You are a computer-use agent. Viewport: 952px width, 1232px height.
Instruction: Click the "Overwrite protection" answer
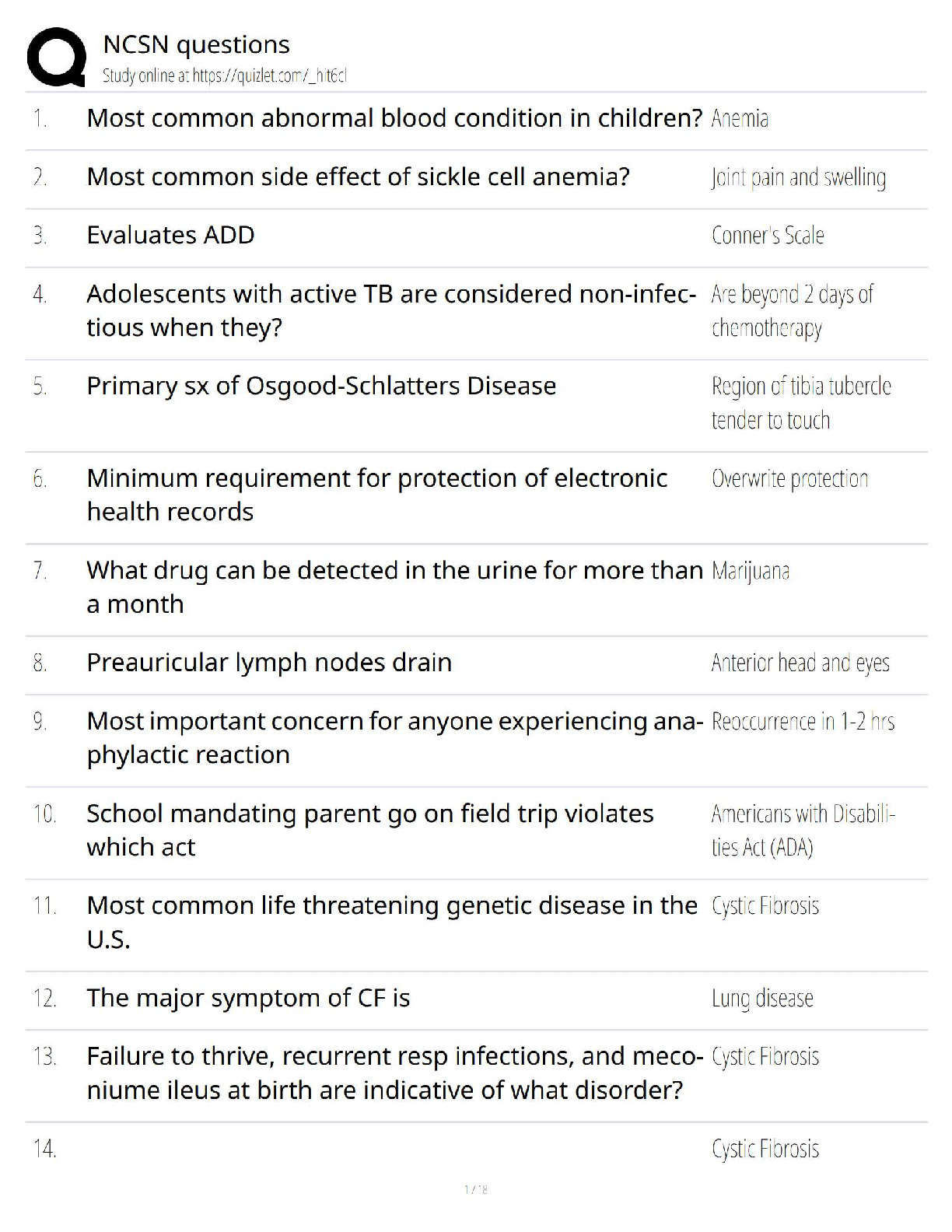click(x=789, y=479)
